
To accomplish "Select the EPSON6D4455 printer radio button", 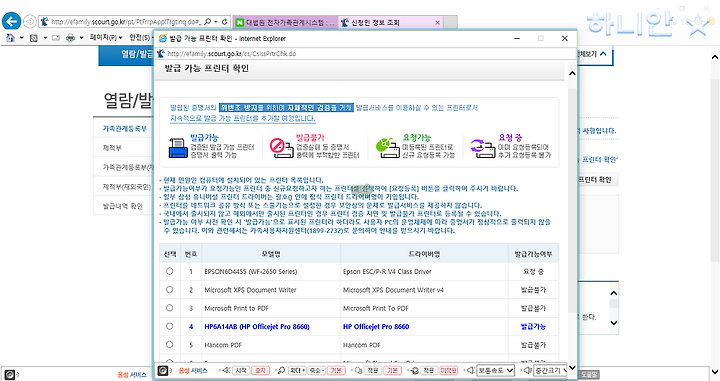I will [169, 271].
